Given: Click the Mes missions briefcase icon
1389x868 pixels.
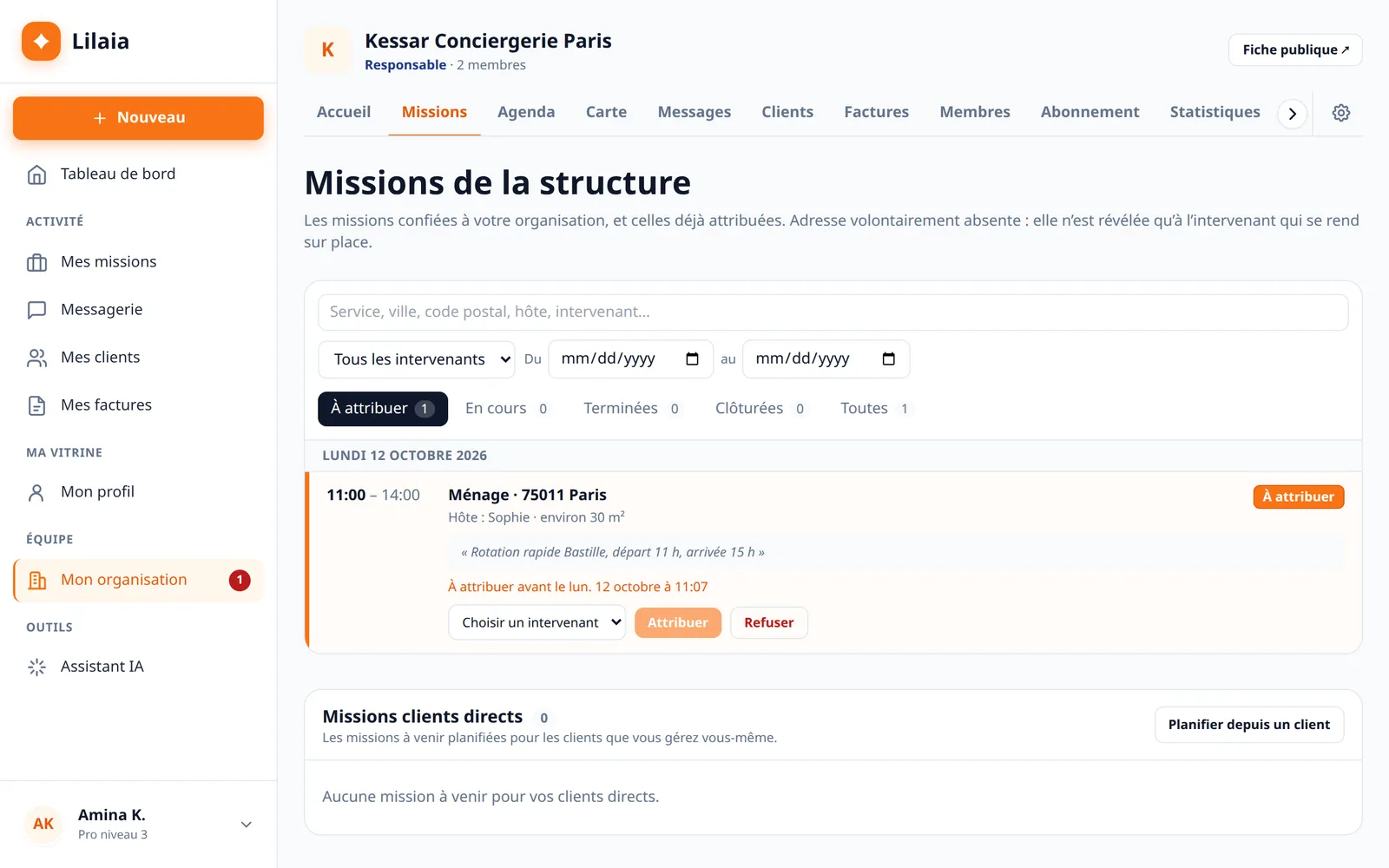Looking at the screenshot, I should point(36,262).
